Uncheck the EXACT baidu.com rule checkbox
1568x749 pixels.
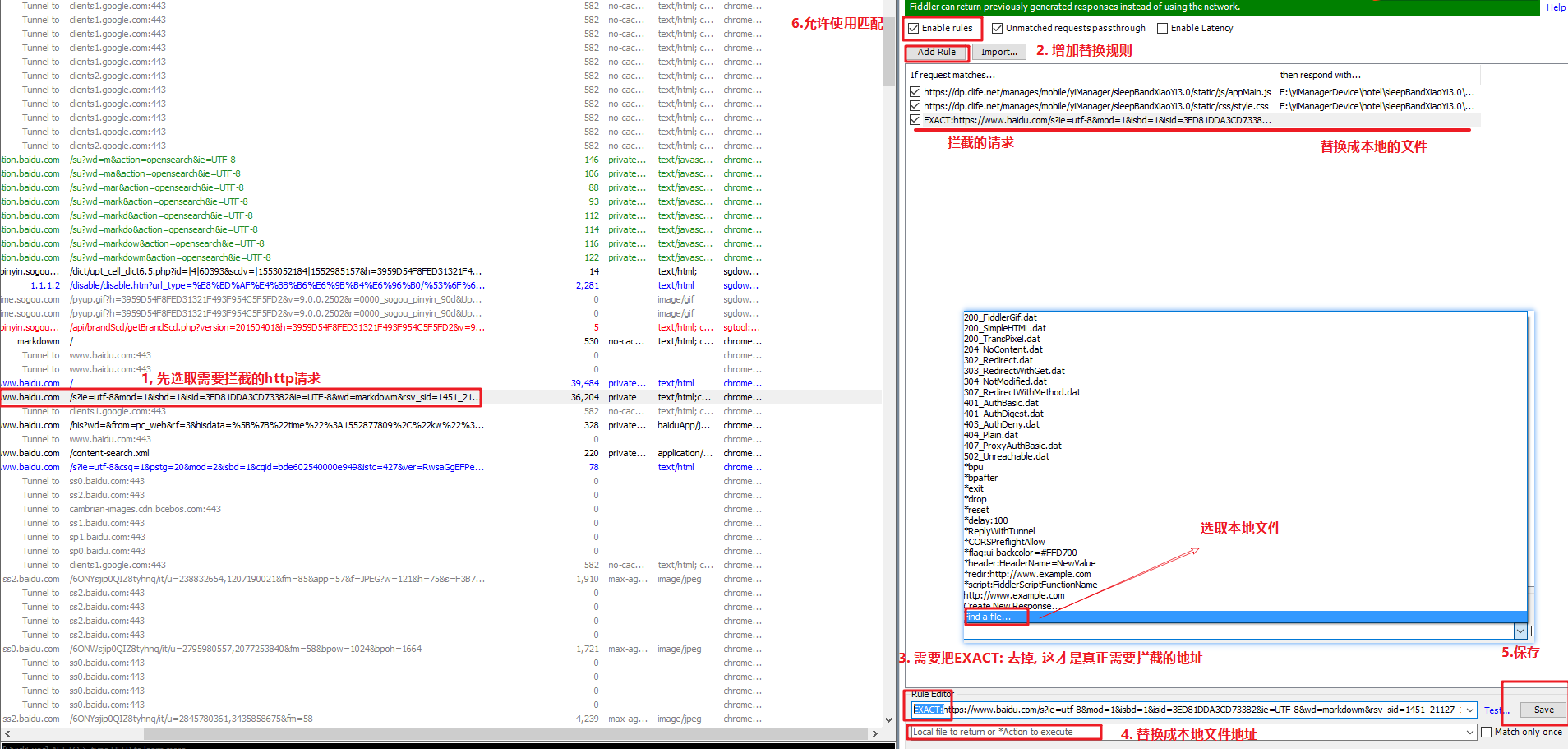coord(915,120)
